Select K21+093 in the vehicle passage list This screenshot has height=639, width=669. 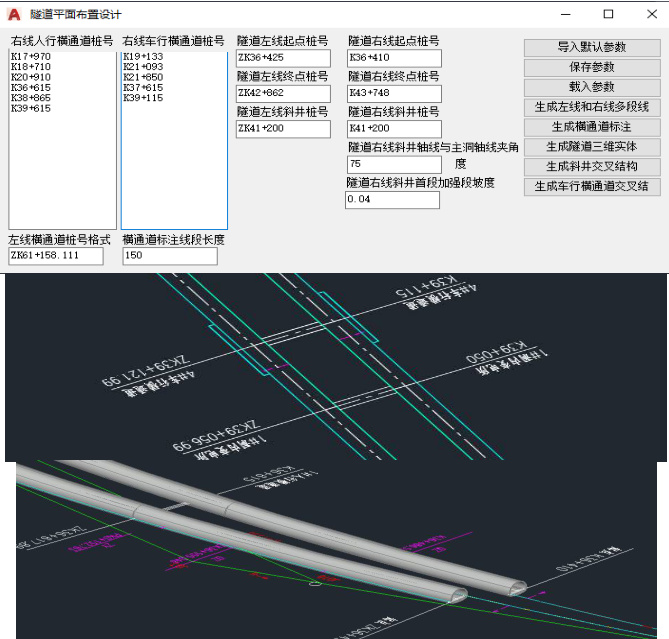143,67
